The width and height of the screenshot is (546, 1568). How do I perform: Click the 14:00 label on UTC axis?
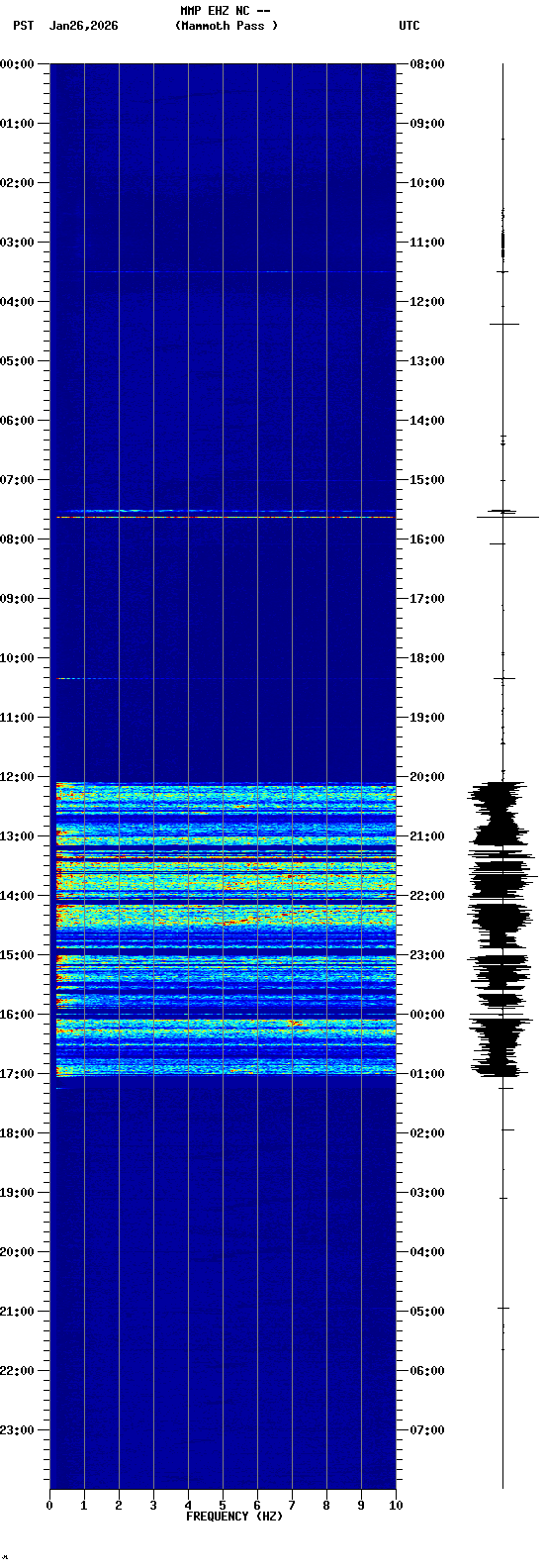(x=427, y=421)
